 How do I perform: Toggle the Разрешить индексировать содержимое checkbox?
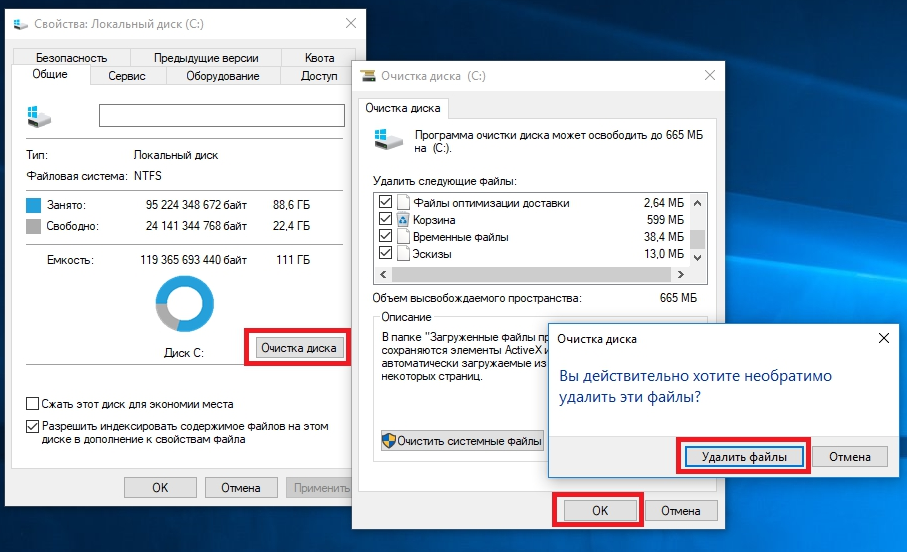pos(33,426)
